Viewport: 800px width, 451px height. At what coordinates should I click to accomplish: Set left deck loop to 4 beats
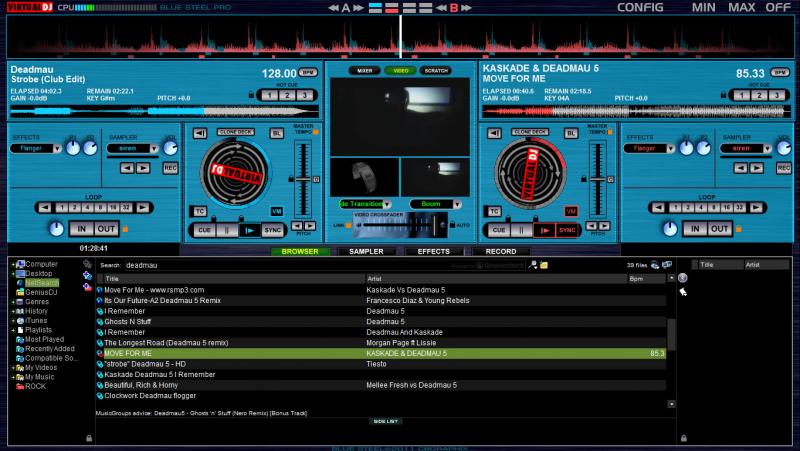pos(87,208)
